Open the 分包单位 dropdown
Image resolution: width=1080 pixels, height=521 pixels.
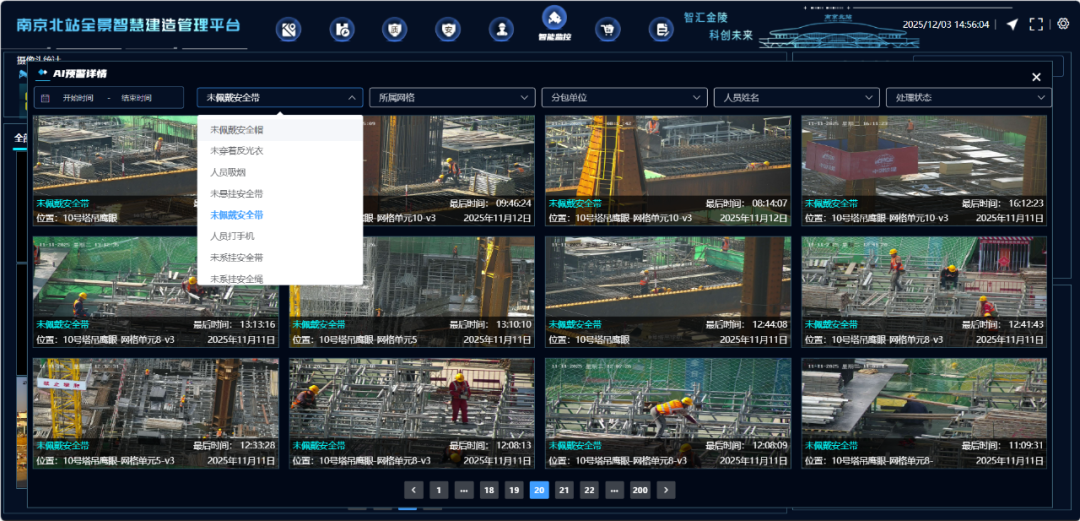tap(624, 98)
